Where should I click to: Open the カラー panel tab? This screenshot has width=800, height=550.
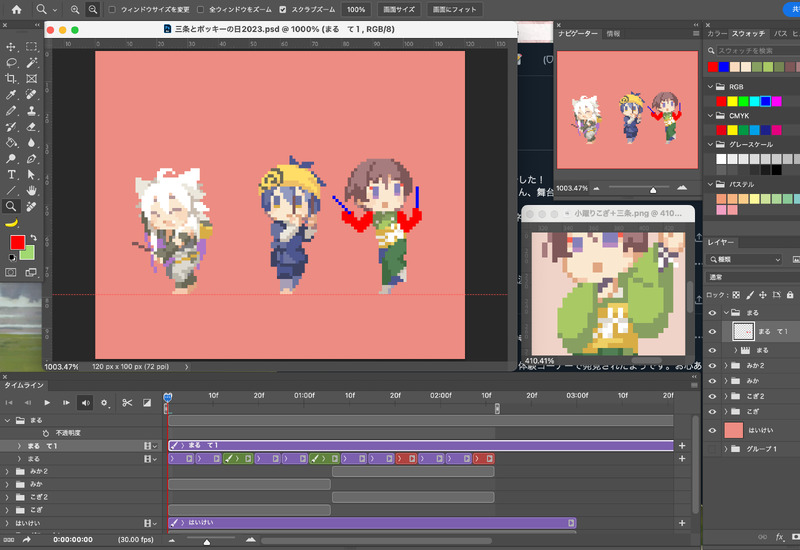(x=717, y=33)
